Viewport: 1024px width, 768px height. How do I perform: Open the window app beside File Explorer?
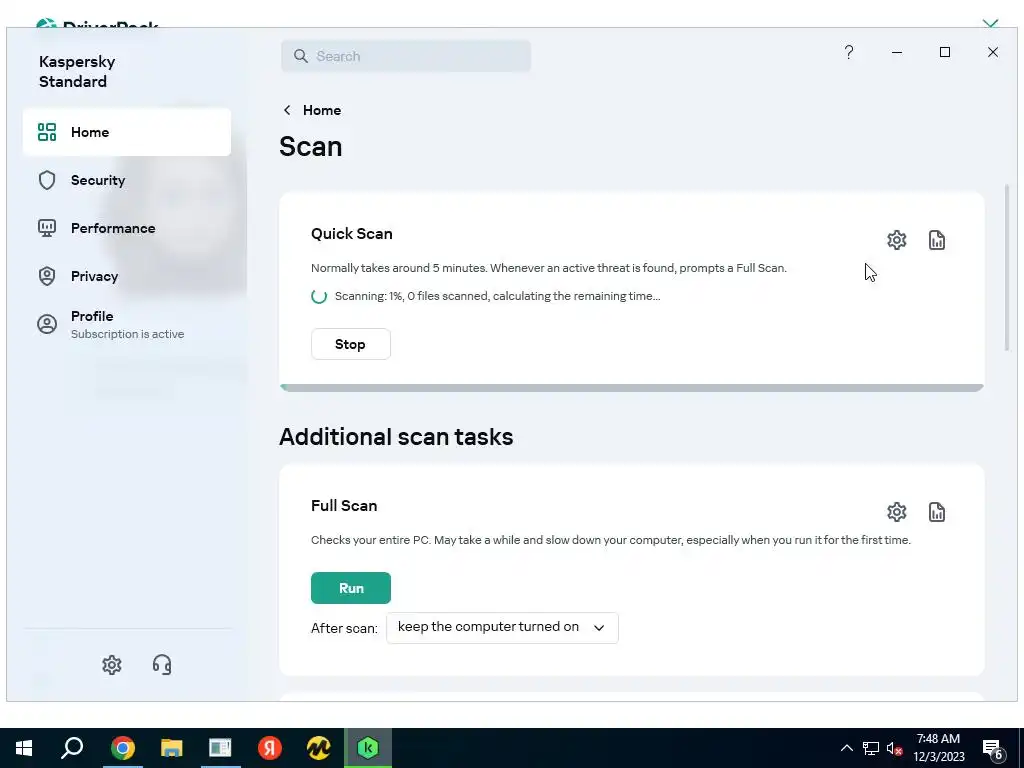click(x=221, y=748)
